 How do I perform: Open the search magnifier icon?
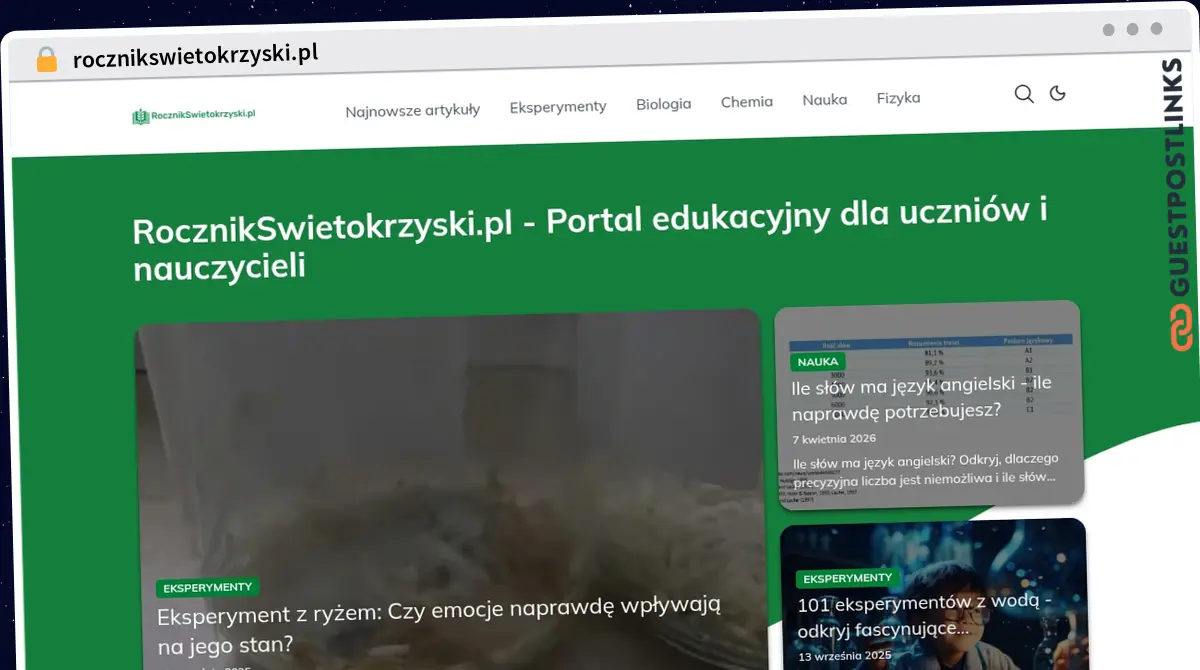(1023, 94)
